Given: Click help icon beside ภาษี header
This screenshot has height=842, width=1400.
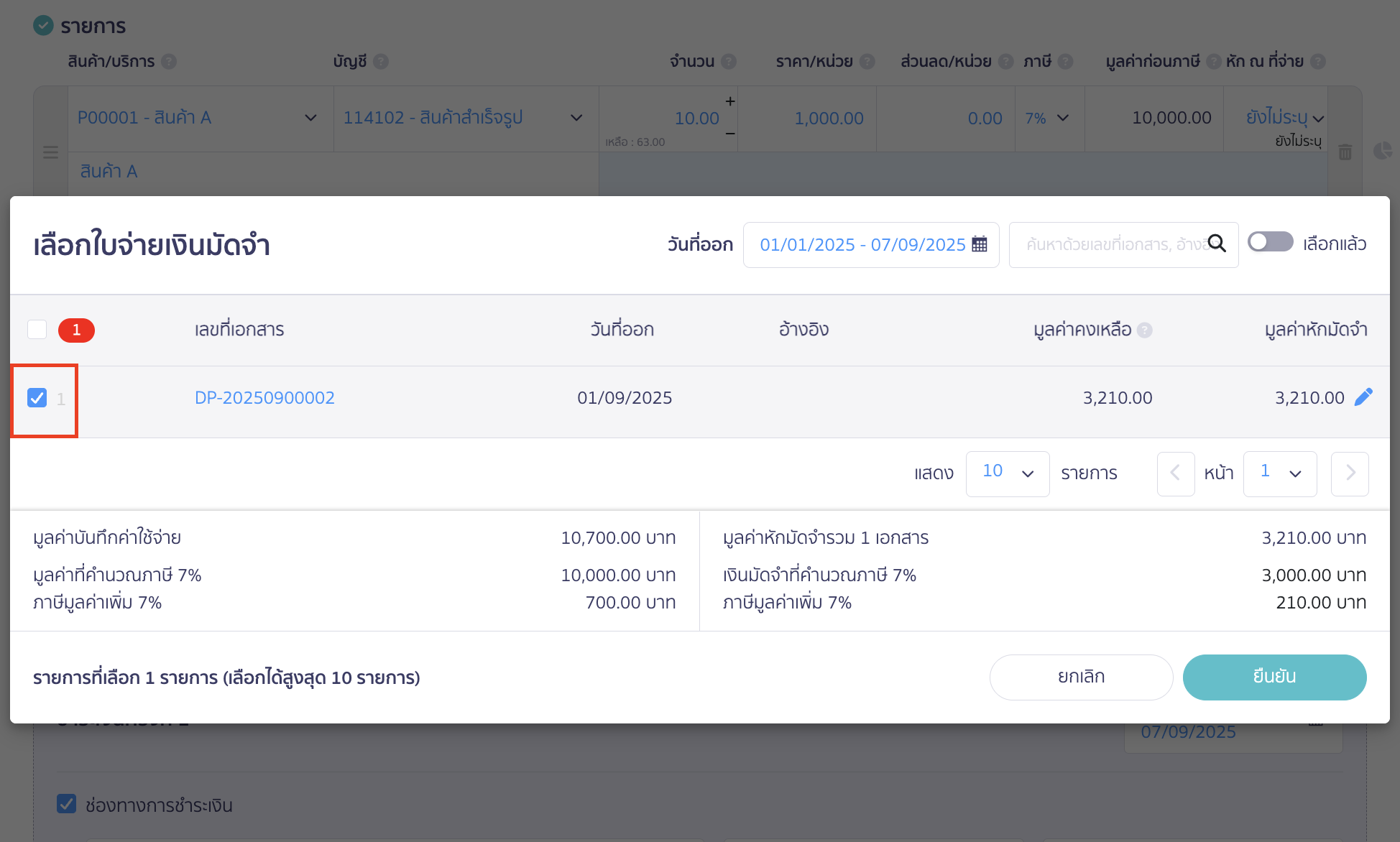Looking at the screenshot, I should [1066, 62].
